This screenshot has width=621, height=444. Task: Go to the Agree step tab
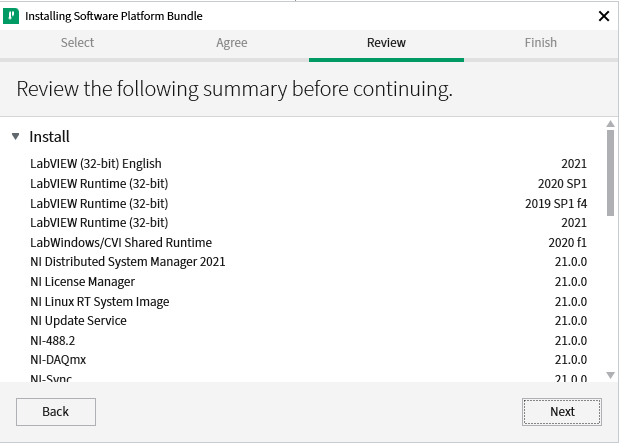tap(232, 43)
